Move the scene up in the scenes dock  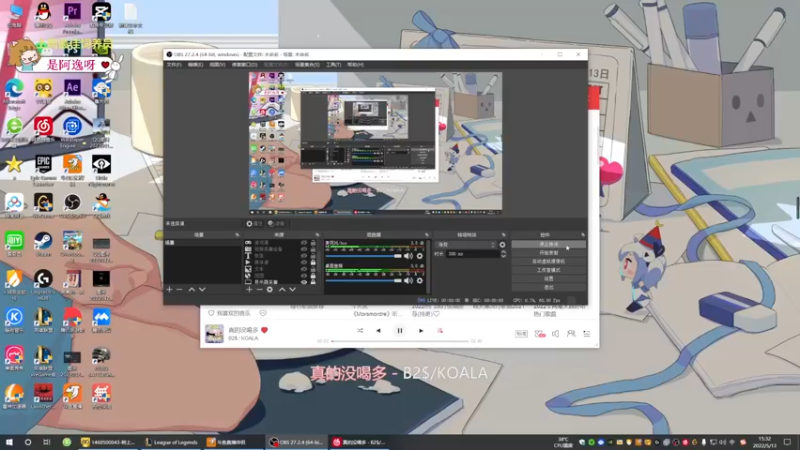tap(192, 289)
